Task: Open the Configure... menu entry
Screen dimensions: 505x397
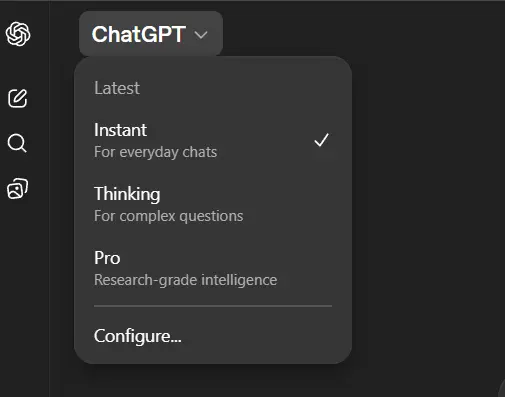Action: coord(213,336)
